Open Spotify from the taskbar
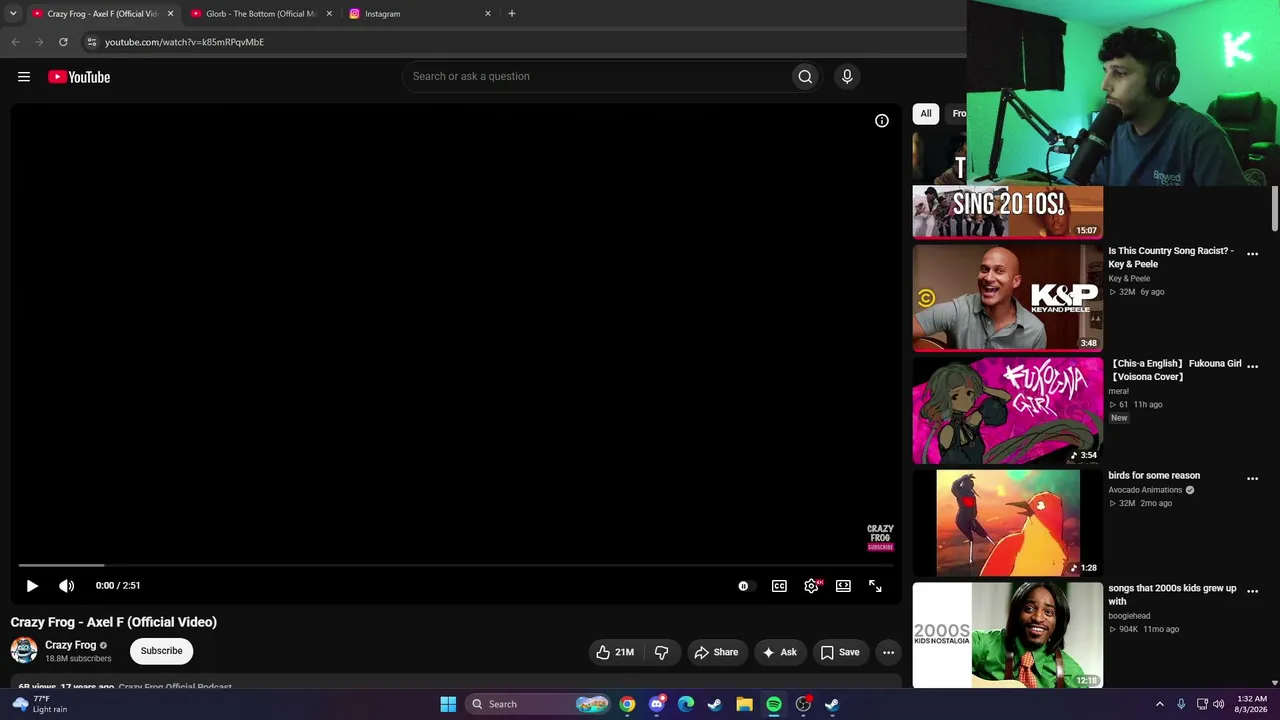This screenshot has width=1280, height=720. (x=774, y=704)
